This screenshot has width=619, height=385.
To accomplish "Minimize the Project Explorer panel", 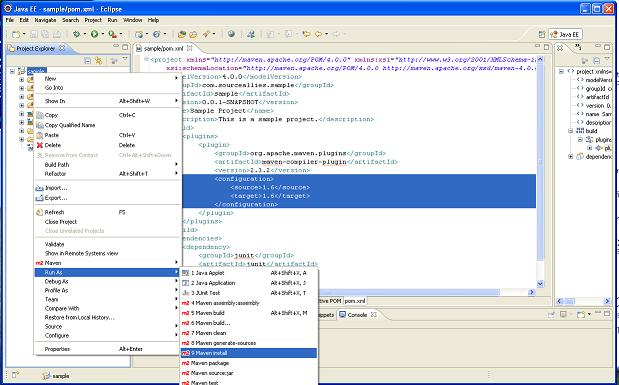I will (116, 47).
